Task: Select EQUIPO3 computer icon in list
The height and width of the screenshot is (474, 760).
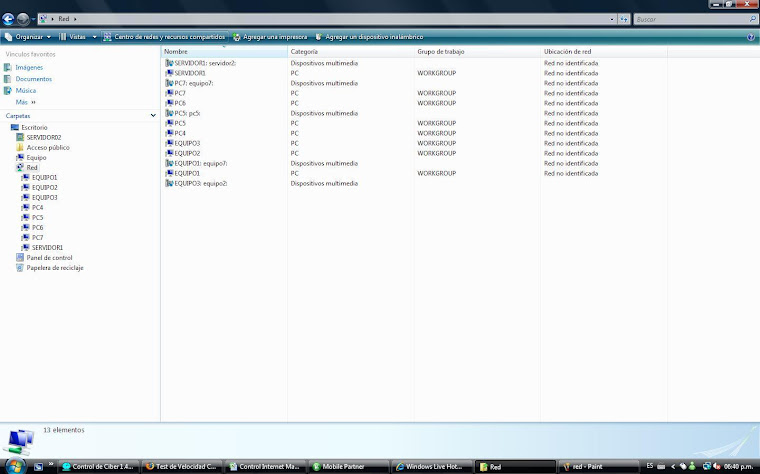Action: click(169, 143)
